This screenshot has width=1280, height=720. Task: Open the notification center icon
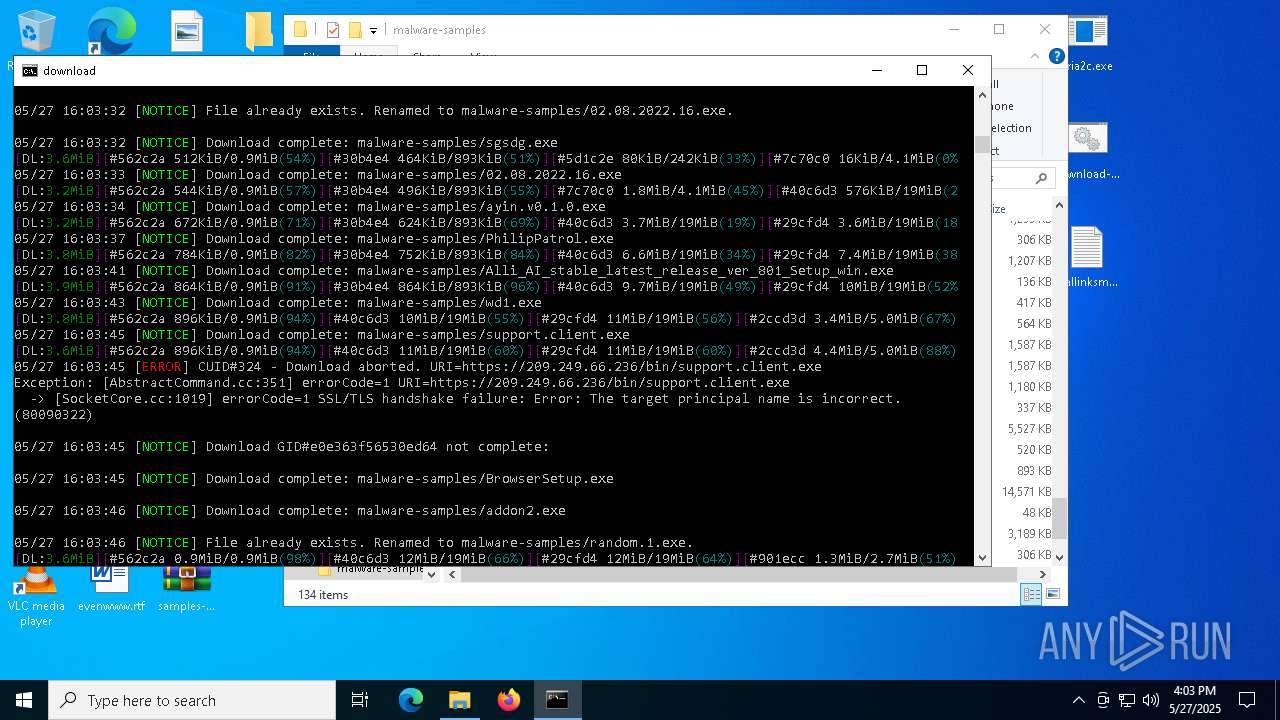[x=1247, y=700]
